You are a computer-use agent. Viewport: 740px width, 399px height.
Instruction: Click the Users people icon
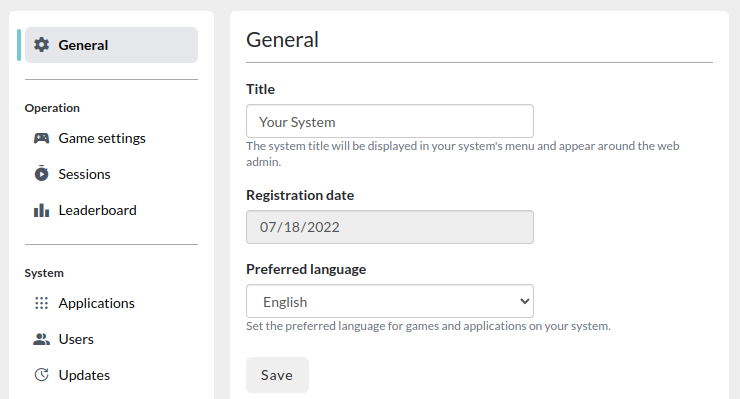[x=42, y=339]
